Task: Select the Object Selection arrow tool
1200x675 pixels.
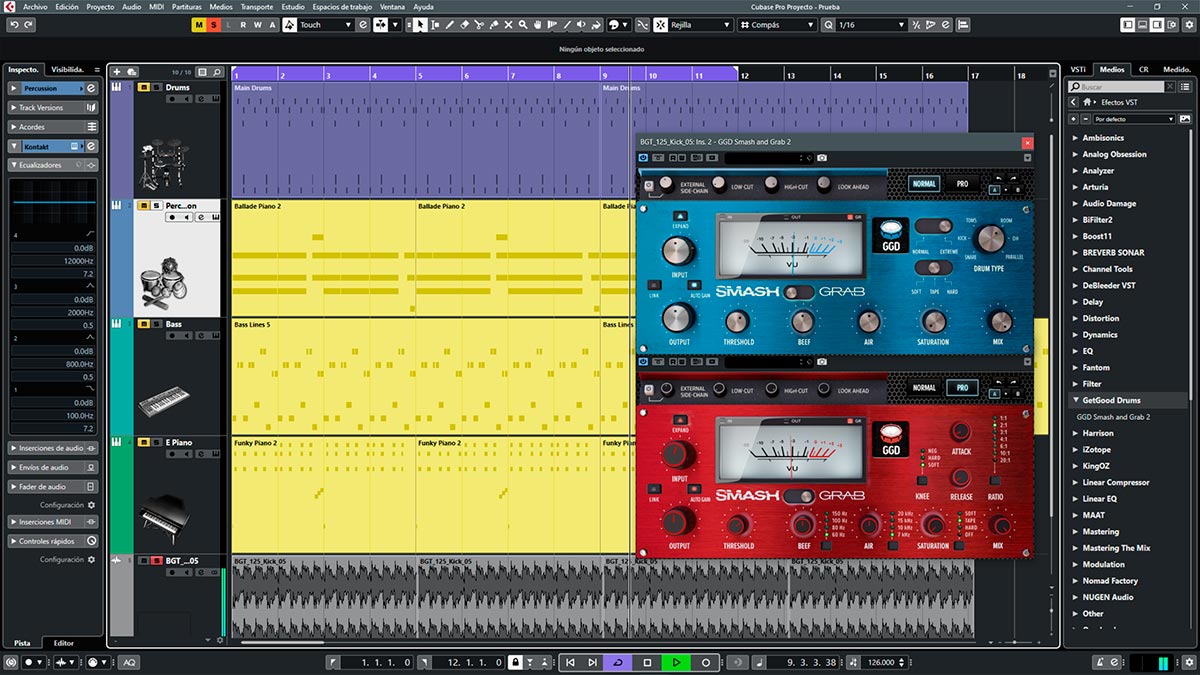Action: coord(421,24)
